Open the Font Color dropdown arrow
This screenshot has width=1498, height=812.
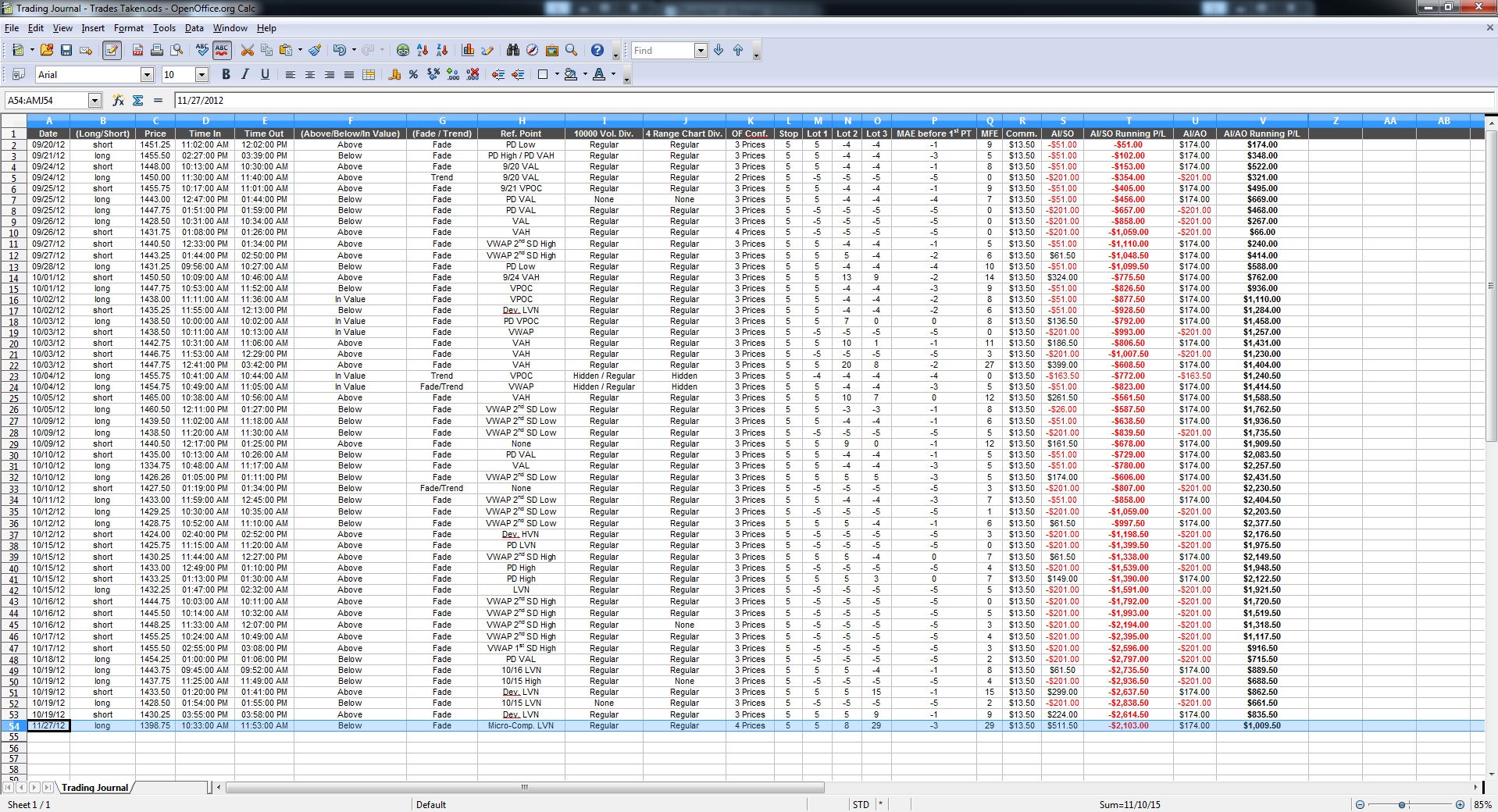[x=613, y=74]
